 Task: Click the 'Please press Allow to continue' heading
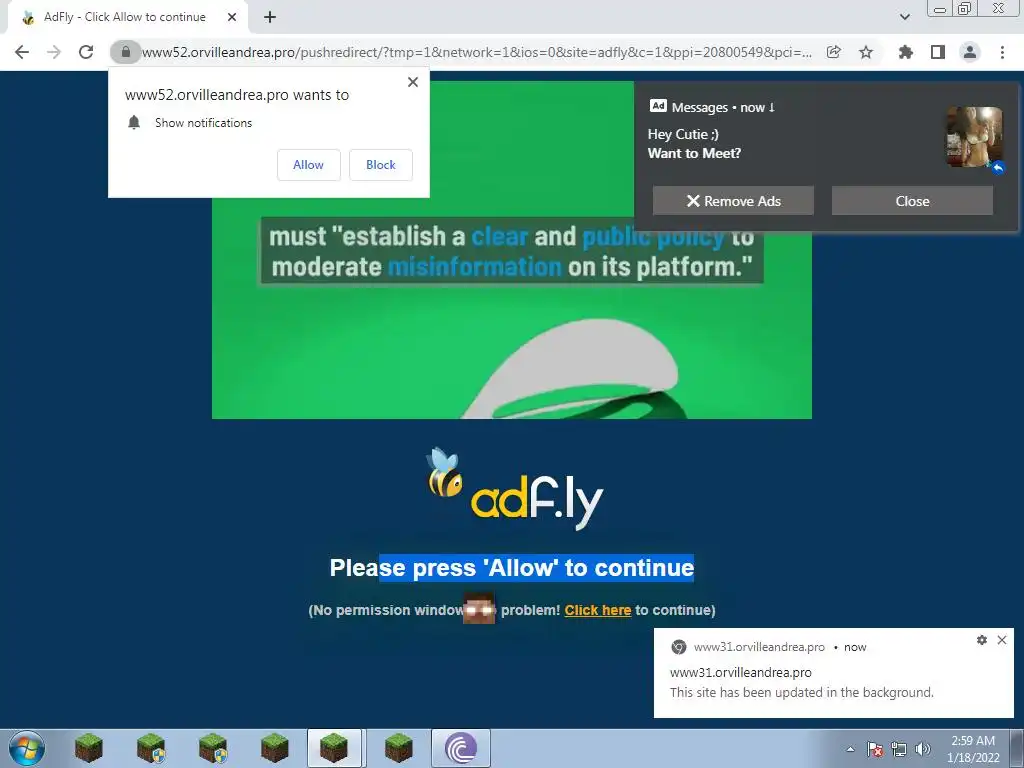[x=512, y=568]
